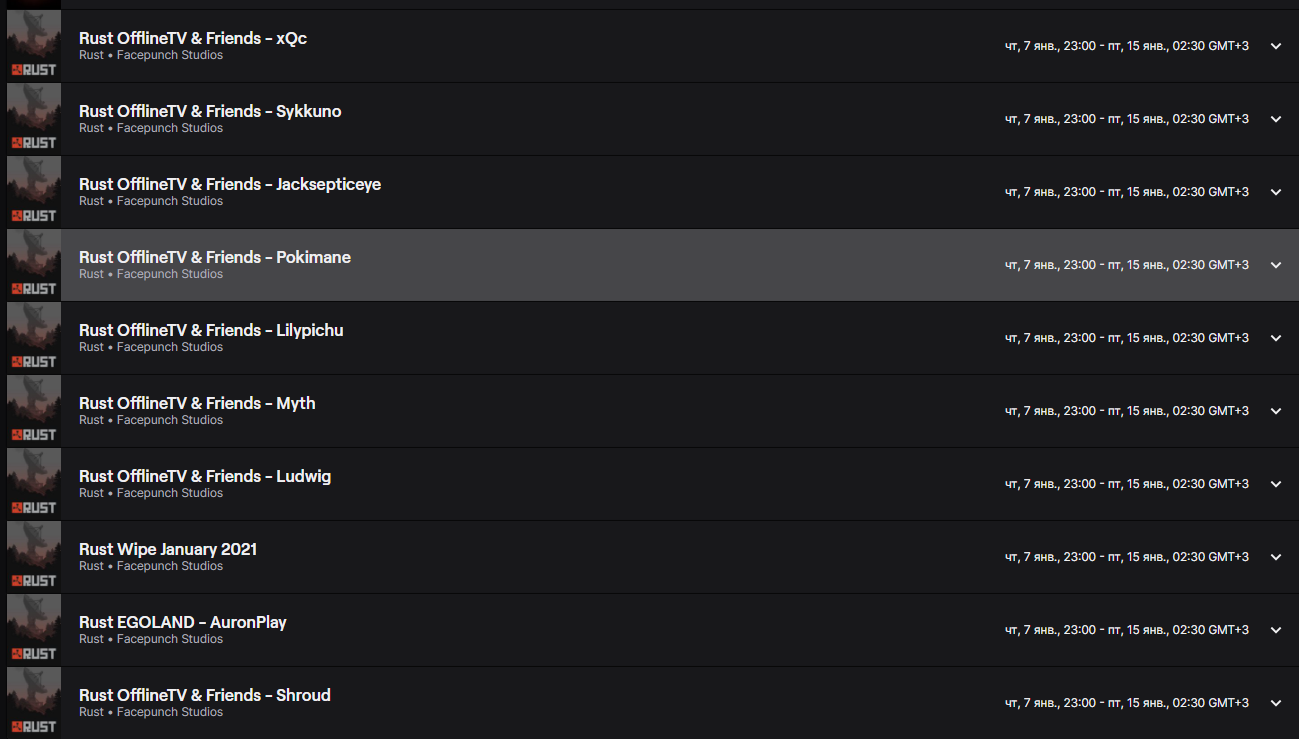Click the Rust thumbnail beside Pokimane campaign
The height and width of the screenshot is (739, 1299).
click(x=34, y=265)
